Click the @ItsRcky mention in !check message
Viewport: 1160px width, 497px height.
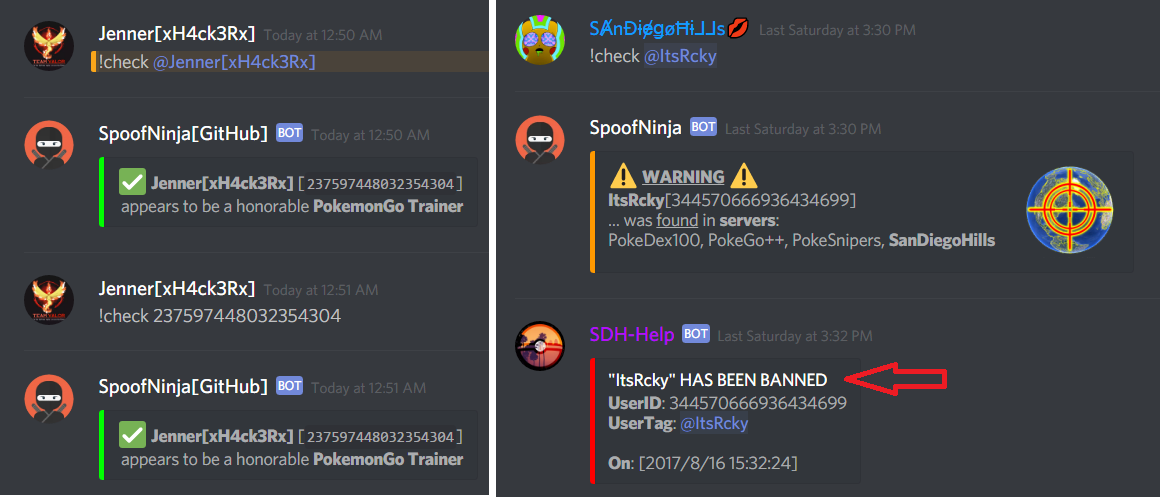[680, 56]
